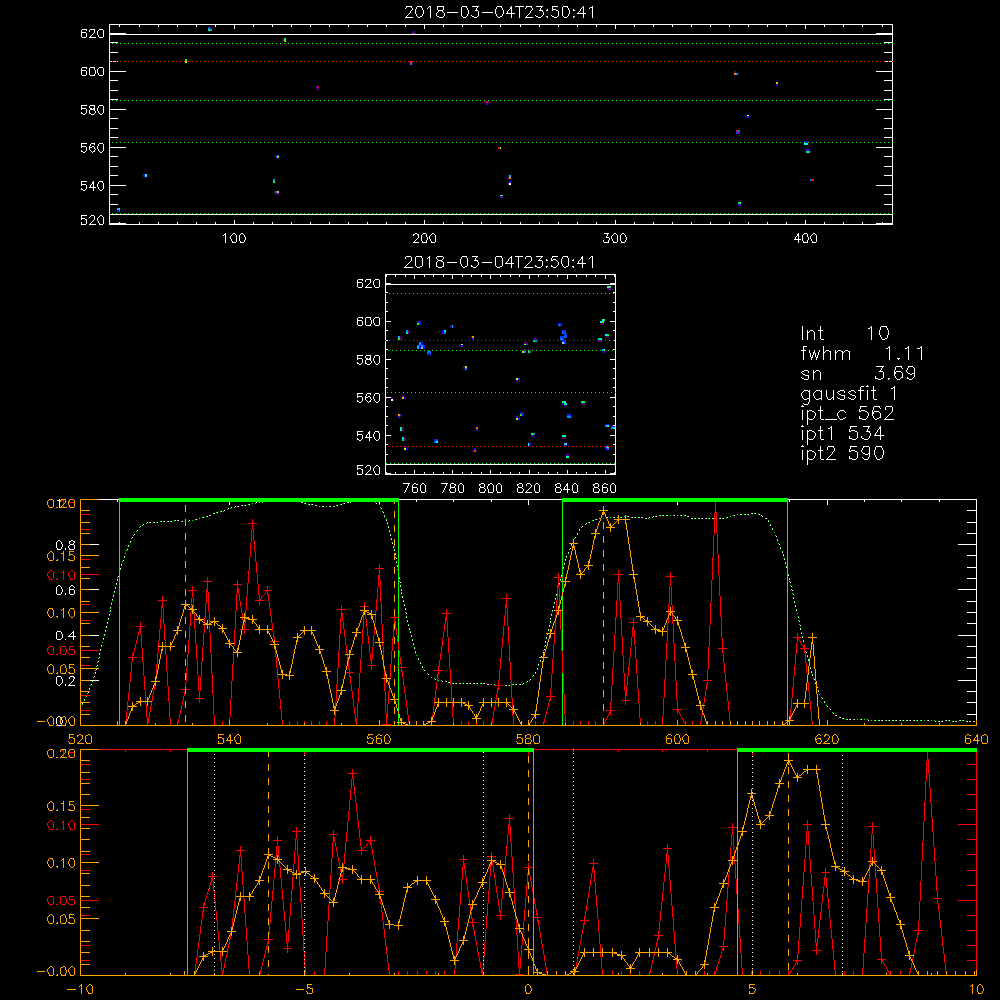1000x1000 pixels.
Task: Click x-axis label 400 in top plot
Action: 805,239
